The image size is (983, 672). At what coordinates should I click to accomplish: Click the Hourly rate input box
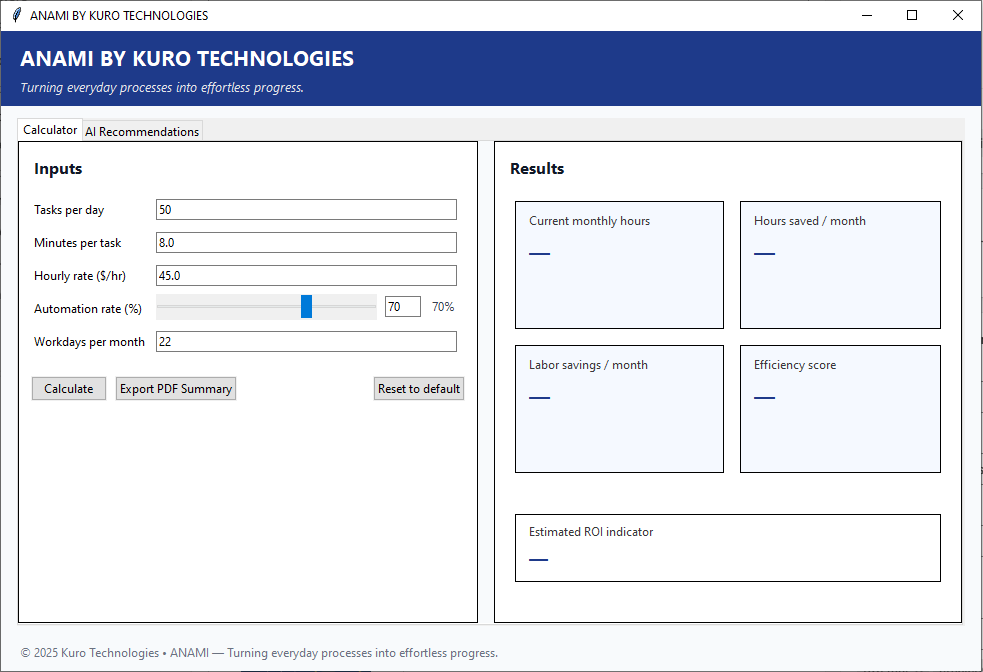pos(306,275)
